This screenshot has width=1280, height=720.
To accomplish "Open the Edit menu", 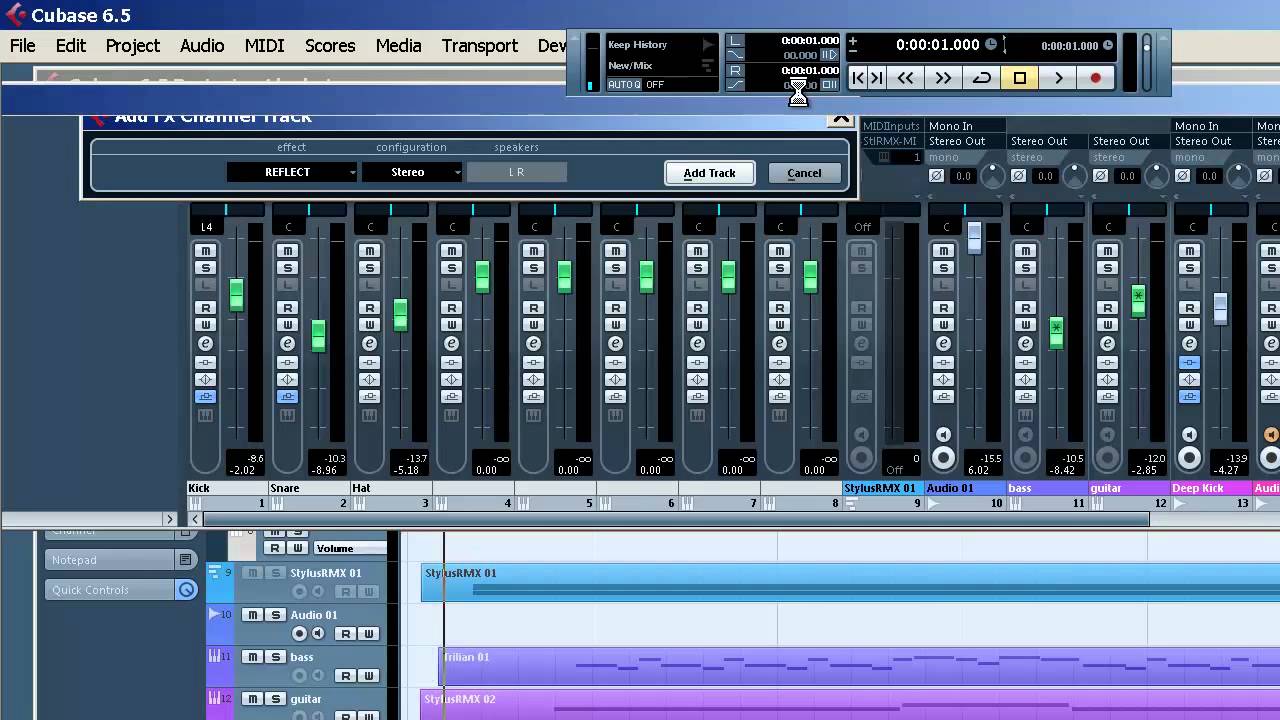I will (71, 45).
